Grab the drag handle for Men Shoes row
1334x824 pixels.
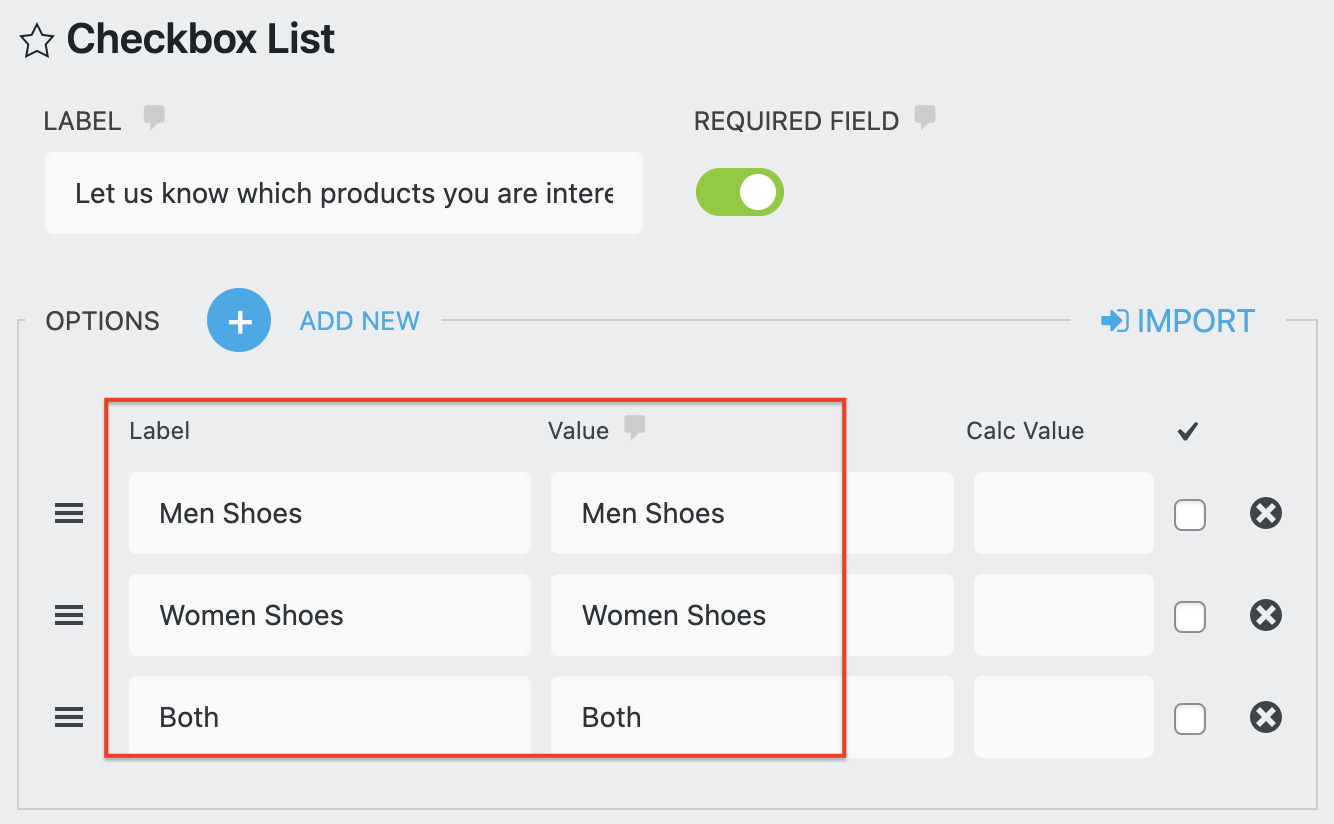[68, 513]
